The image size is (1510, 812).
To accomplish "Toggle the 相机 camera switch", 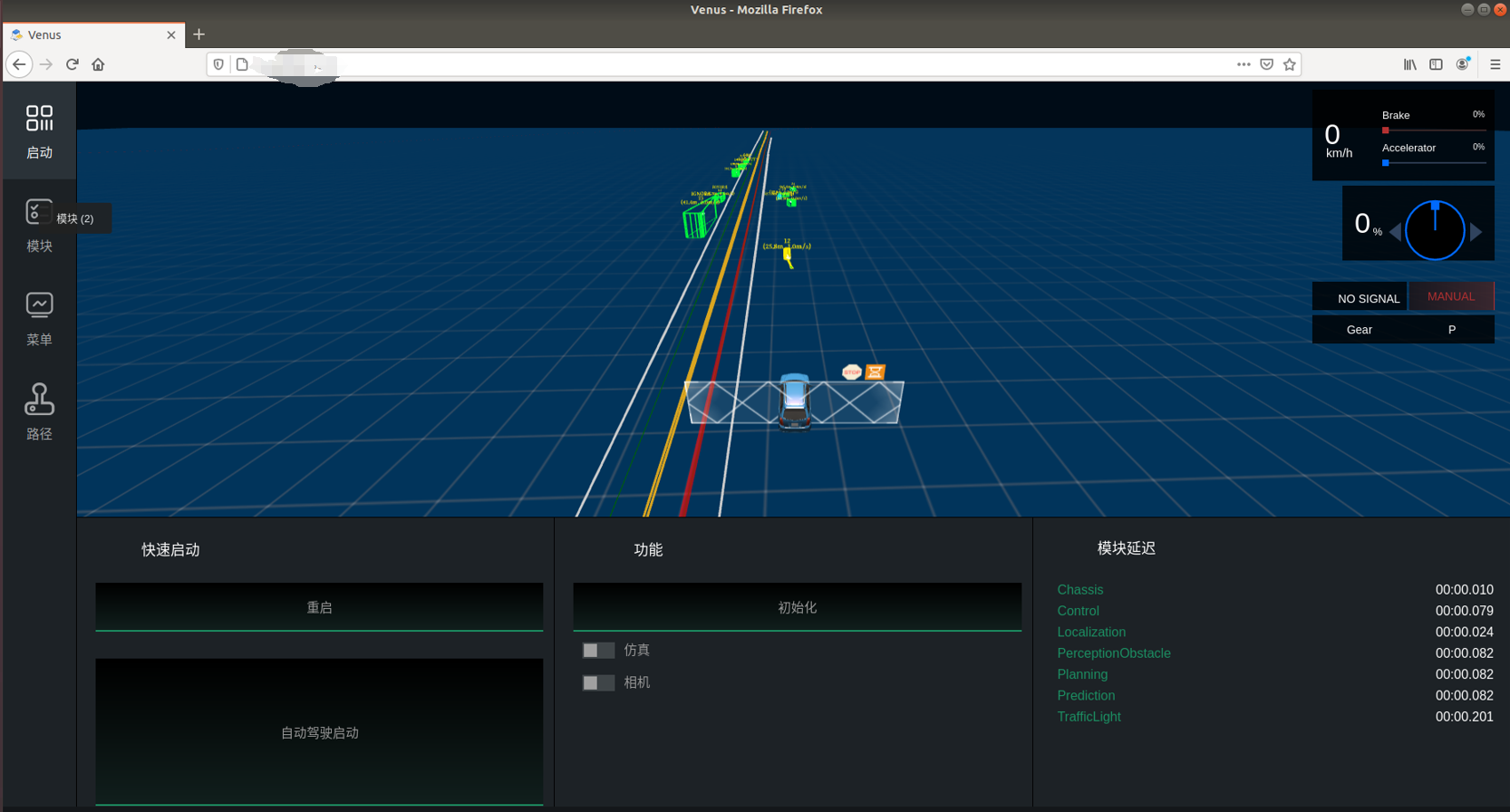I will pos(597,682).
